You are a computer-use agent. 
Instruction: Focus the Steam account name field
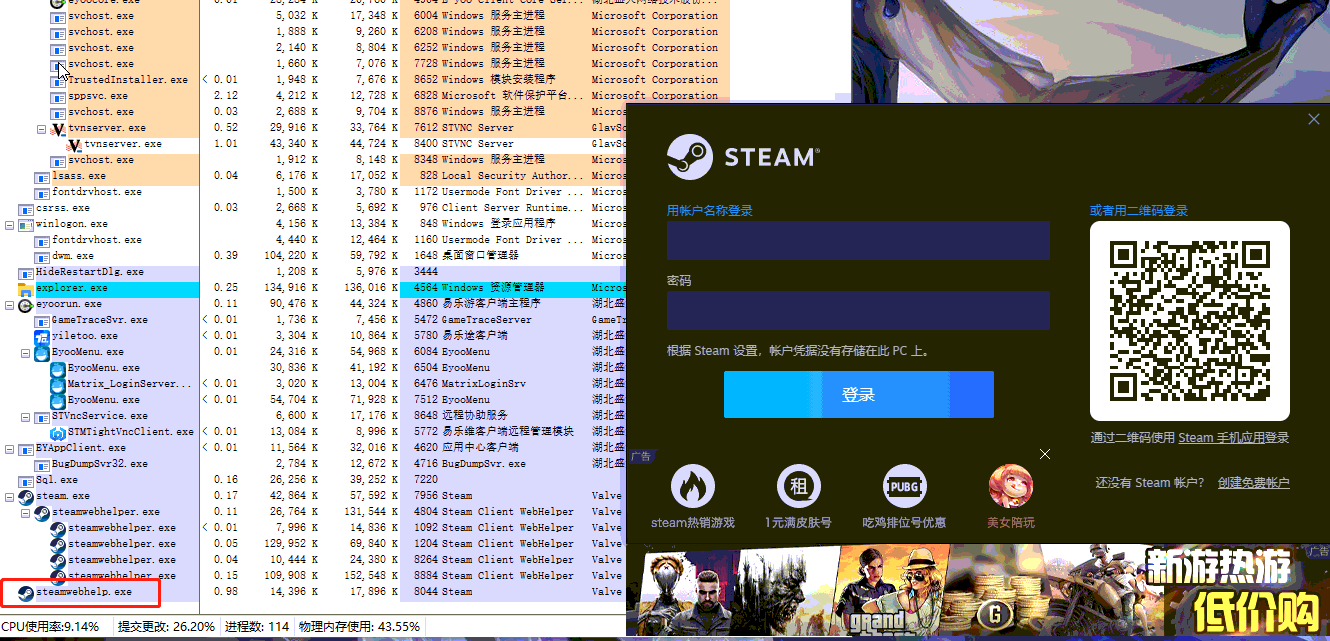coord(858,241)
